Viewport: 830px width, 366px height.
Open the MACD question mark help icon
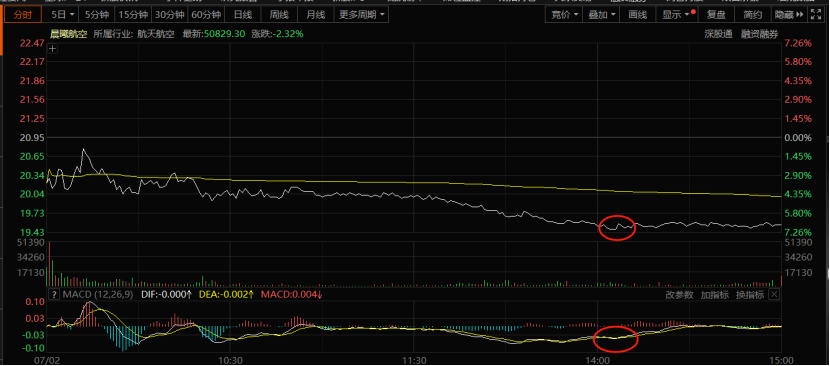point(53,294)
